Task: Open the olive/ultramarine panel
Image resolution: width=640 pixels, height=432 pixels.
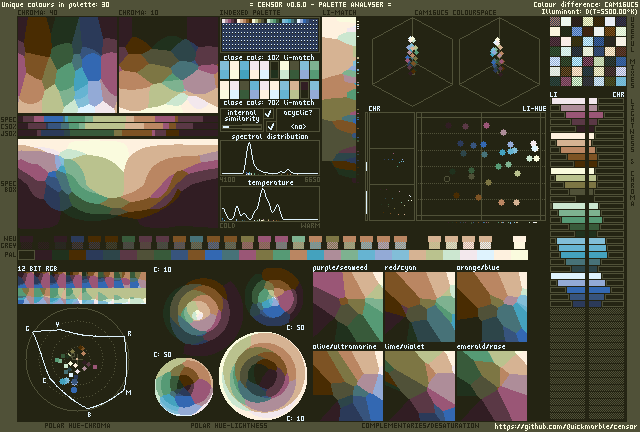Action: pos(348,386)
